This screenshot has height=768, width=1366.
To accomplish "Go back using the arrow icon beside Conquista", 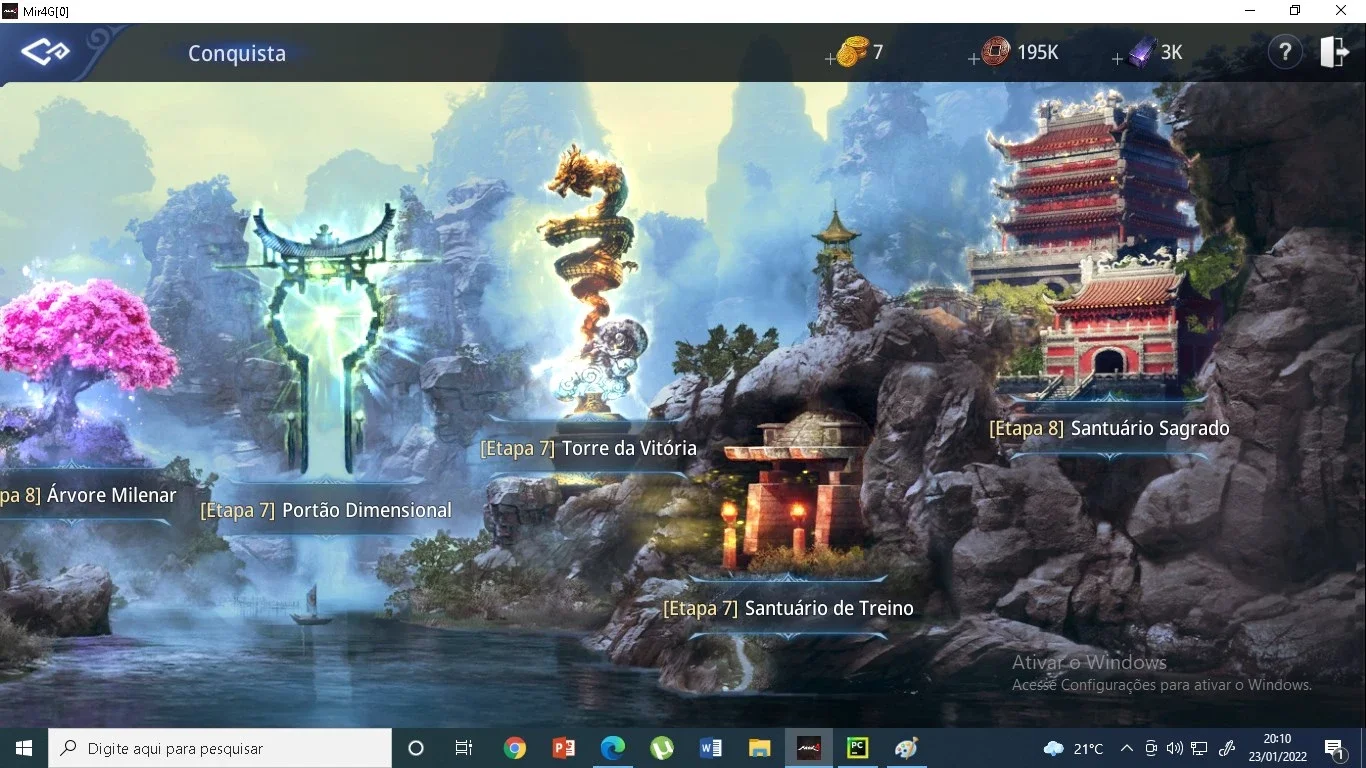I will (x=46, y=52).
